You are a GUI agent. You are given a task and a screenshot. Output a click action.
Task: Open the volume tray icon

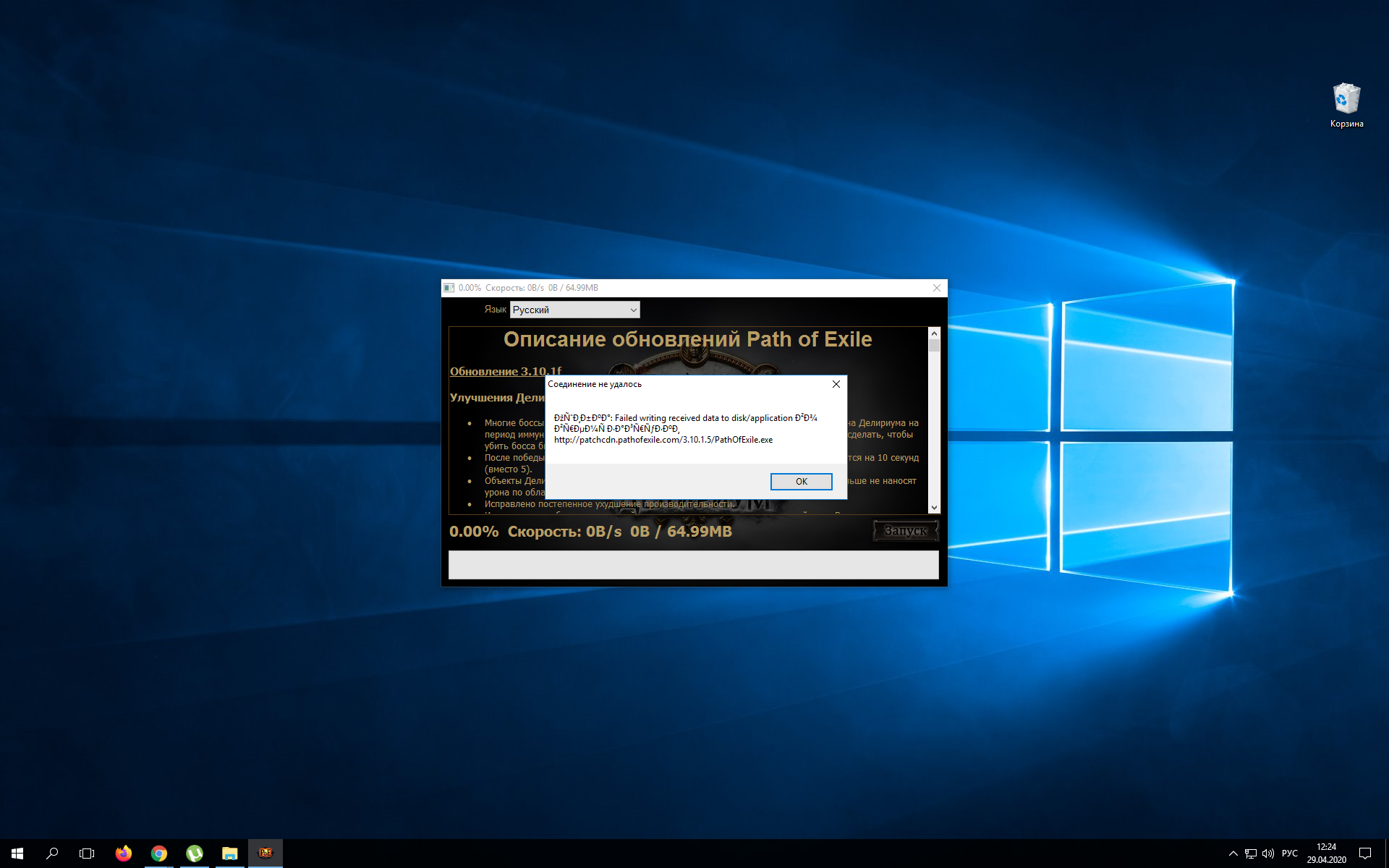pyautogui.click(x=1268, y=854)
